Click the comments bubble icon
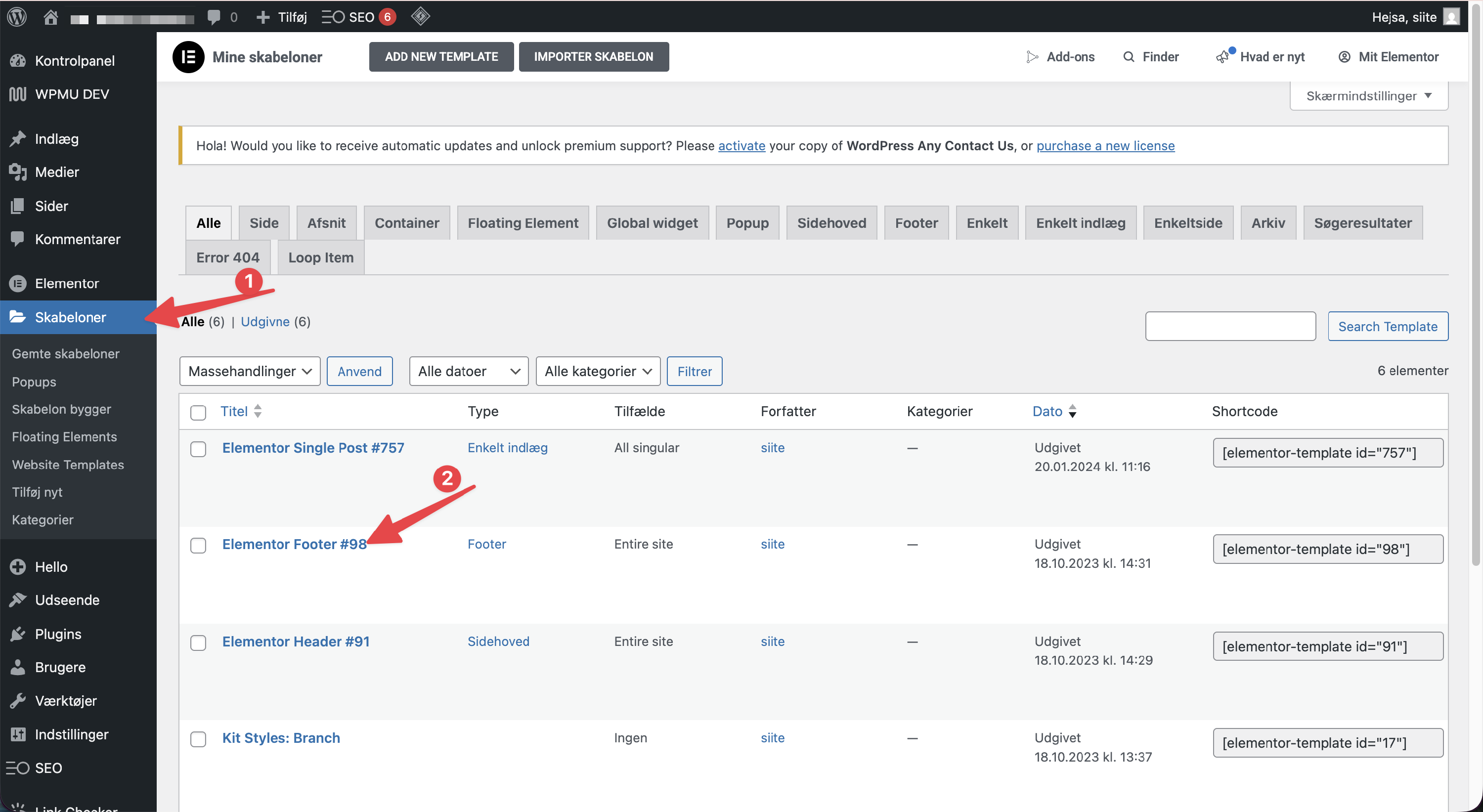 (x=214, y=17)
